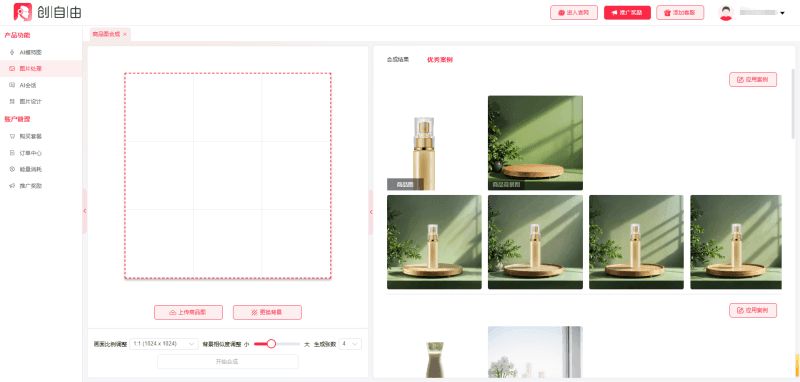Close the 商品图合成 tab
The image size is (800, 382).
tap(125, 34)
